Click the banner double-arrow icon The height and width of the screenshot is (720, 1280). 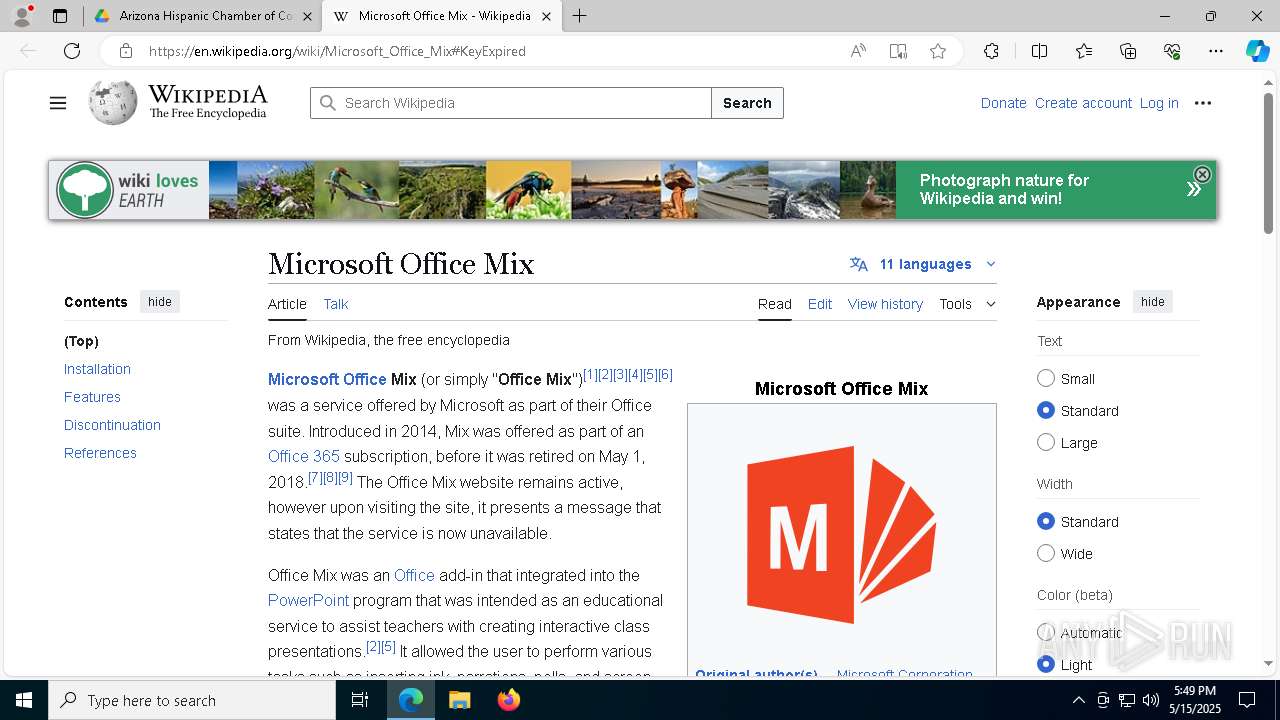pos(1193,189)
